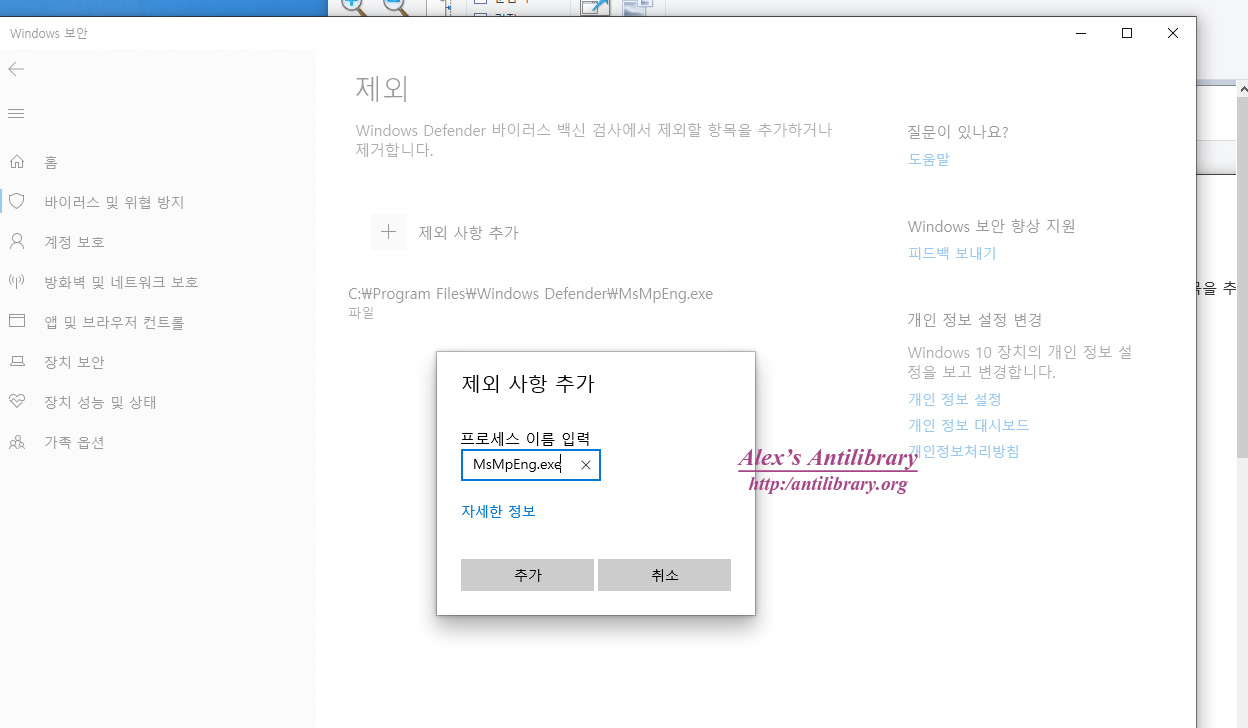The width and height of the screenshot is (1248, 728).
Task: Open 방화벽 및 네트워크 보호
Action: click(x=121, y=282)
